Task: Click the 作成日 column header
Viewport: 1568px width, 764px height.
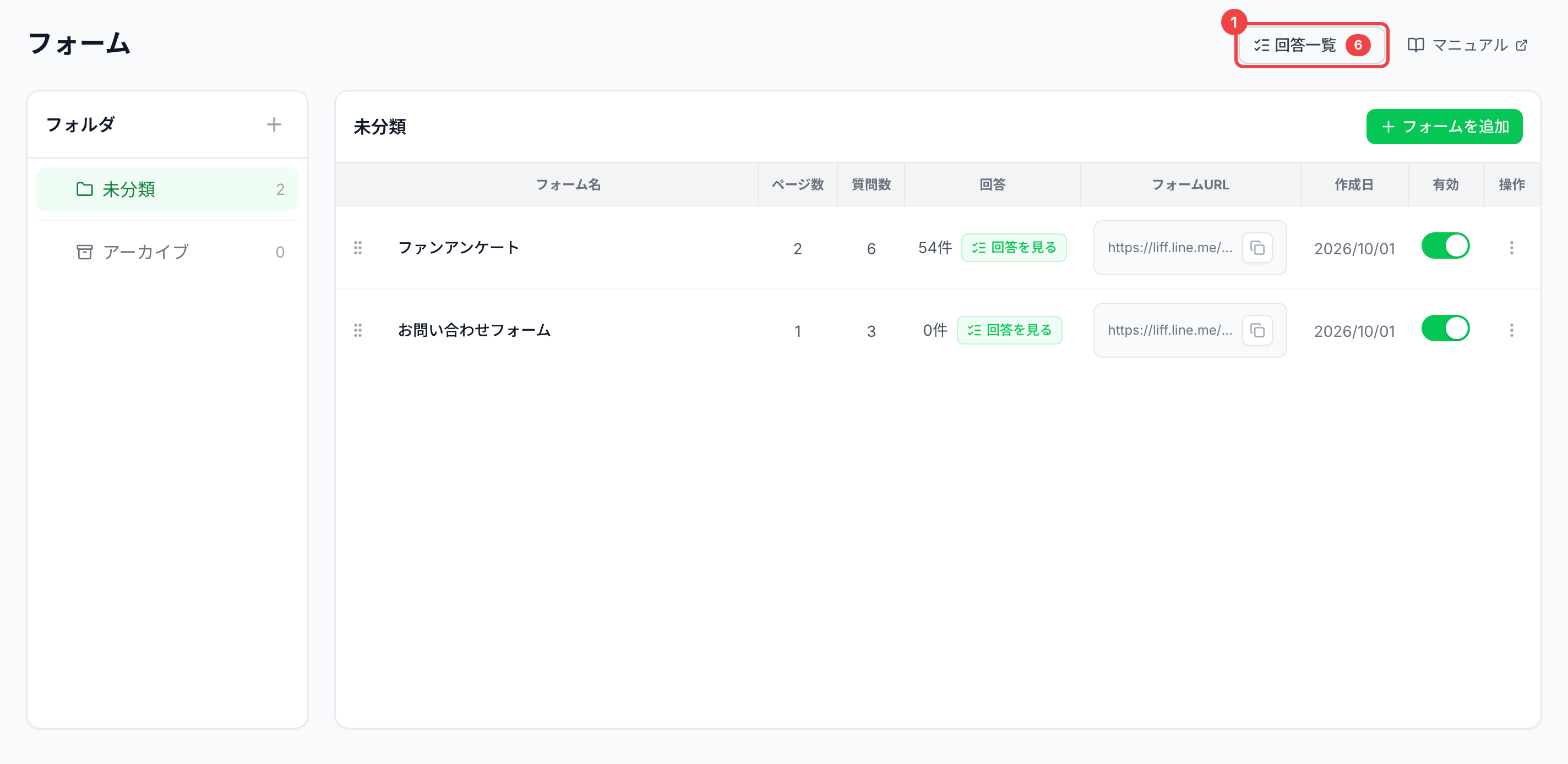Action: pos(1354,184)
